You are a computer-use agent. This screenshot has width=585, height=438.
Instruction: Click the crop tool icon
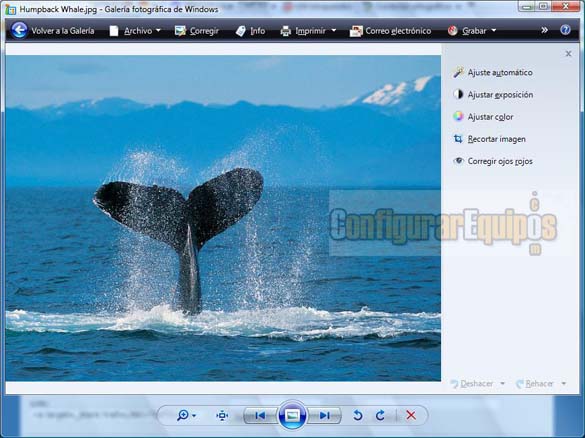(458, 139)
